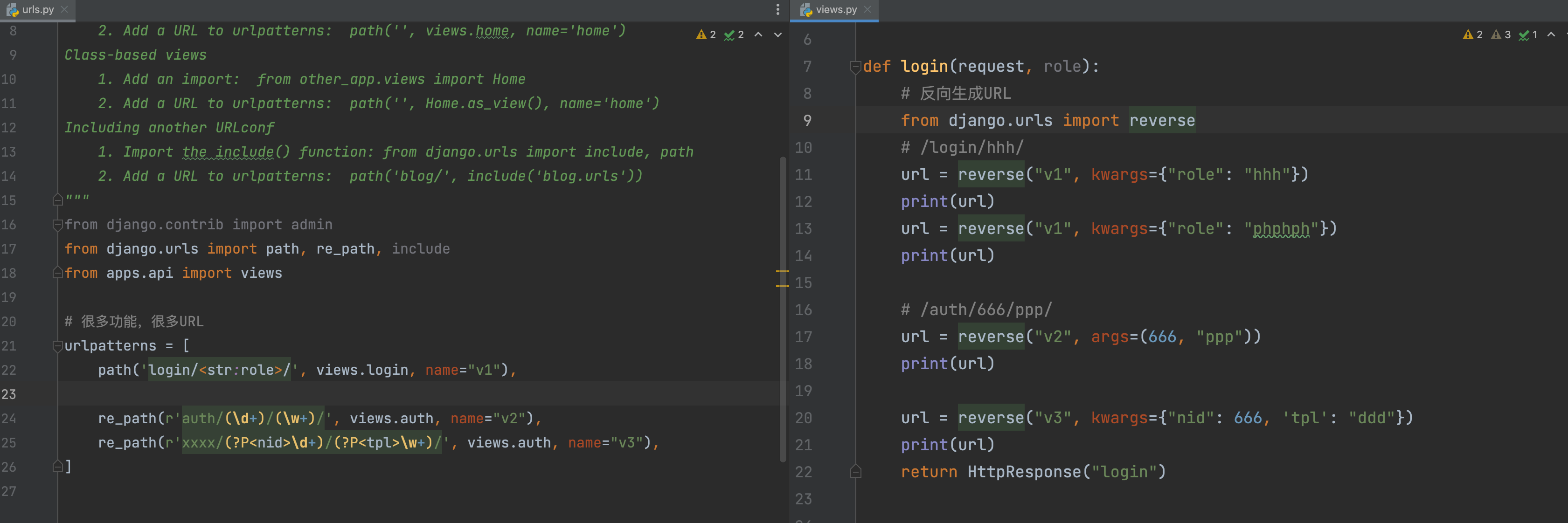1568x523 pixels.
Task: Go to previous highlighted problem in views.py
Action: [1551, 34]
